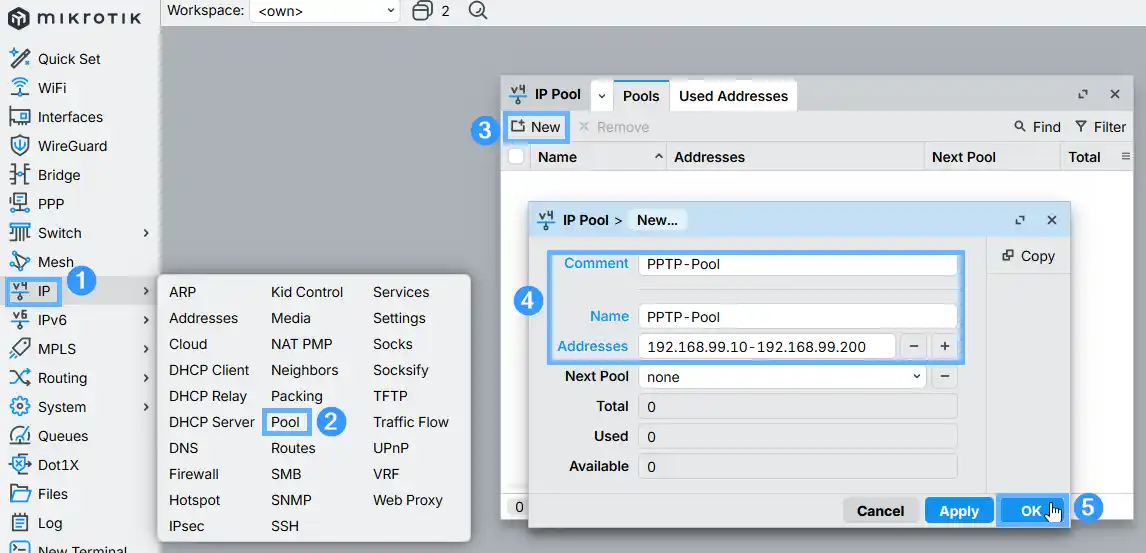Click the search magnifier icon in top bar
The width and height of the screenshot is (1146, 553).
[x=478, y=11]
